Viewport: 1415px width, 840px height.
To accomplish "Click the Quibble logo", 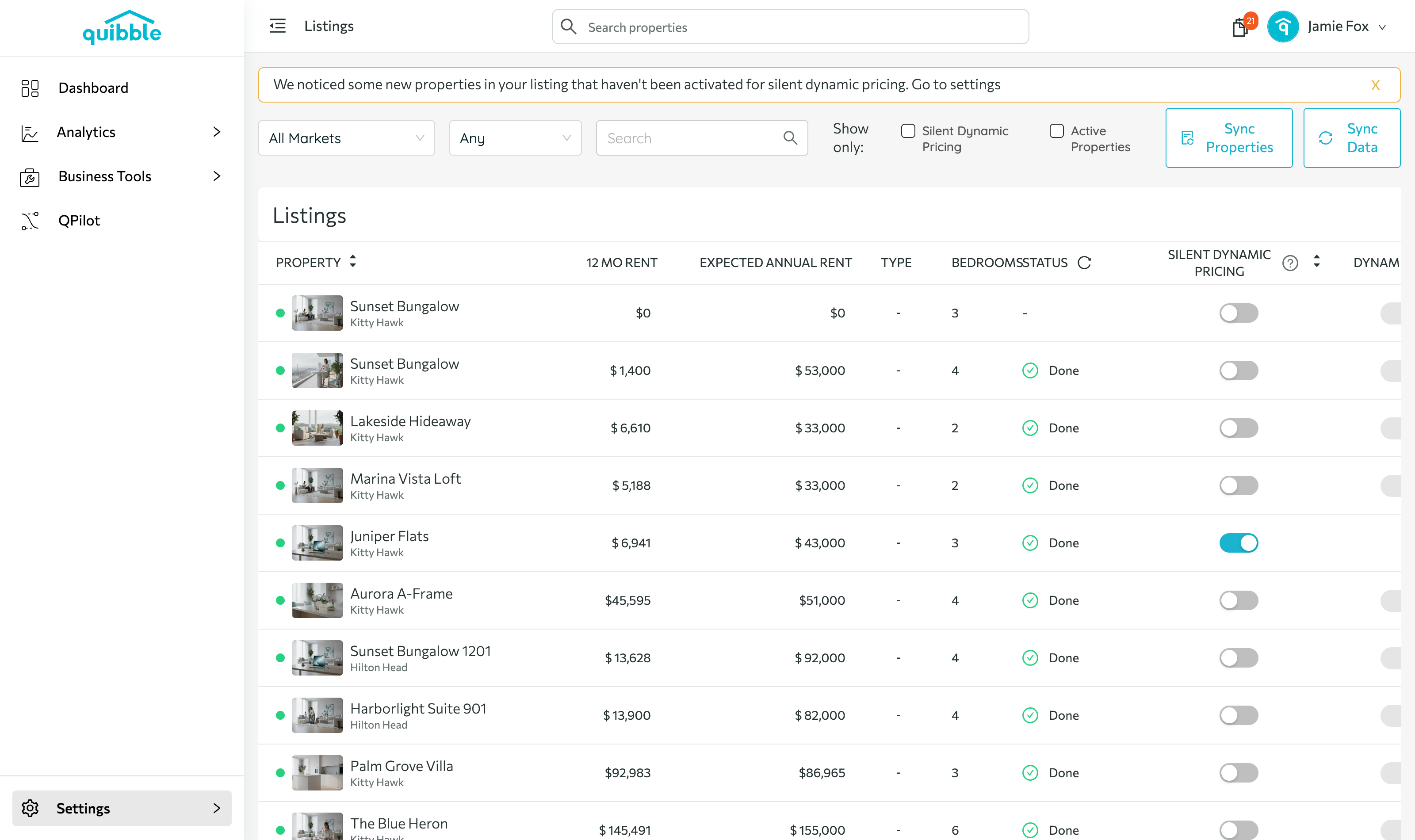I will click(x=122, y=27).
